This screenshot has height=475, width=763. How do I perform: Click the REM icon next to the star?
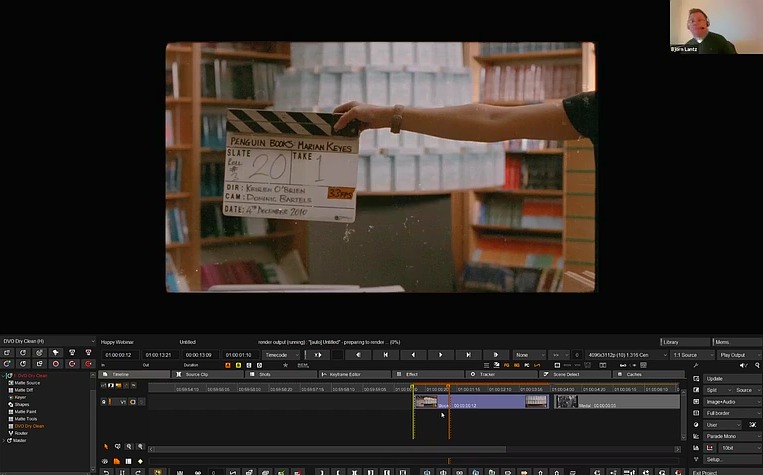(x=303, y=365)
